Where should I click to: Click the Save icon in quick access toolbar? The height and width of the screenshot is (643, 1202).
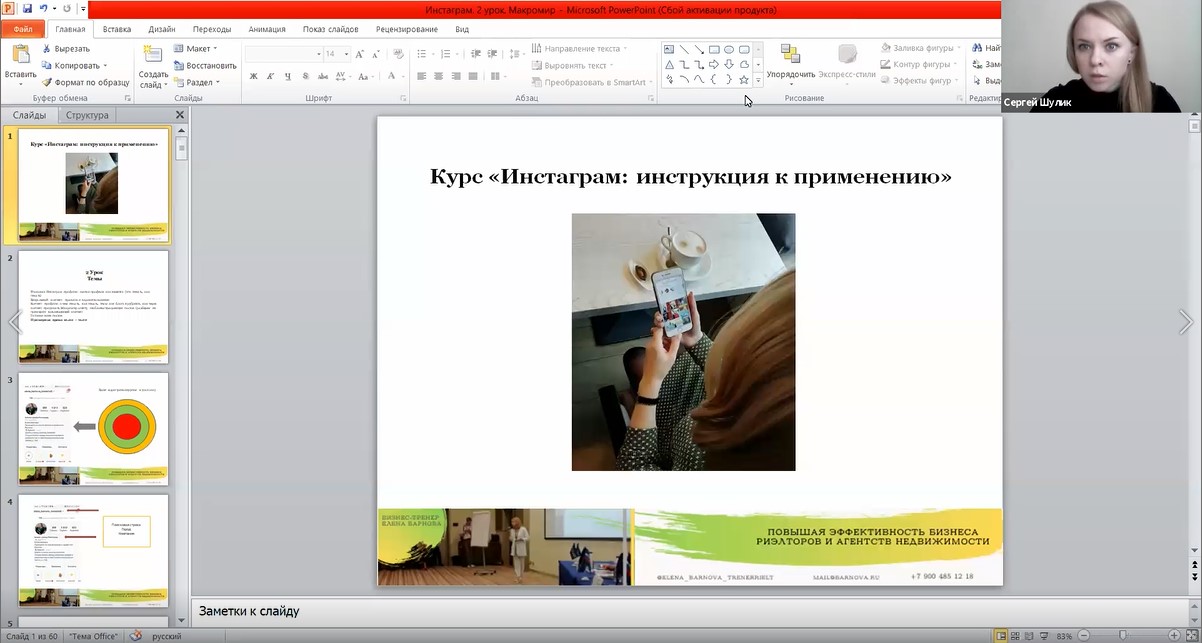(x=27, y=8)
